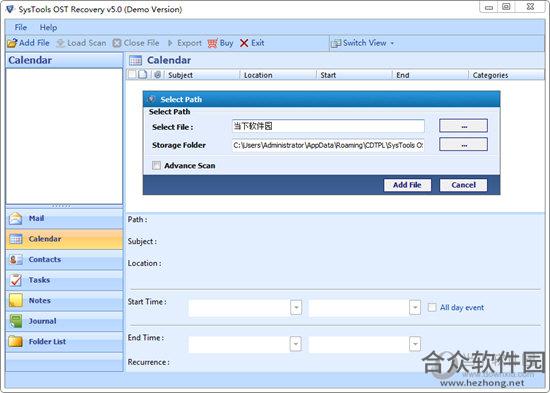Click the Calendar header icon in main panel
The height and width of the screenshot is (393, 550).
[x=135, y=60]
